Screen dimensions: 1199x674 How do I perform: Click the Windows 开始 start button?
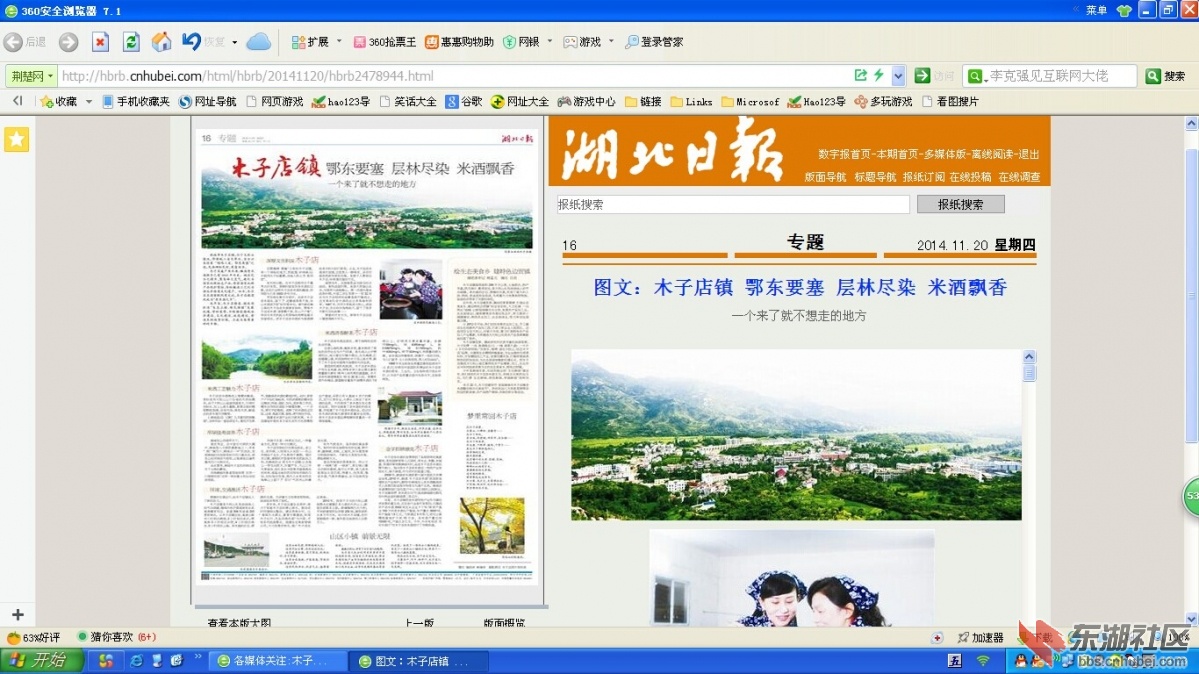41,660
